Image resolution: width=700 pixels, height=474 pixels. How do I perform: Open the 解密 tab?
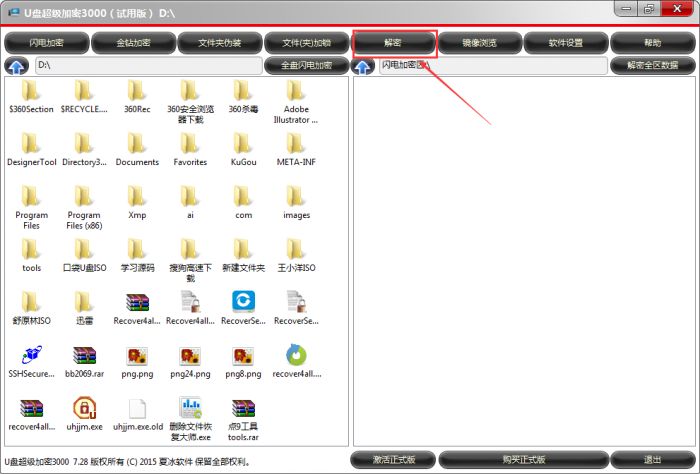(x=394, y=43)
